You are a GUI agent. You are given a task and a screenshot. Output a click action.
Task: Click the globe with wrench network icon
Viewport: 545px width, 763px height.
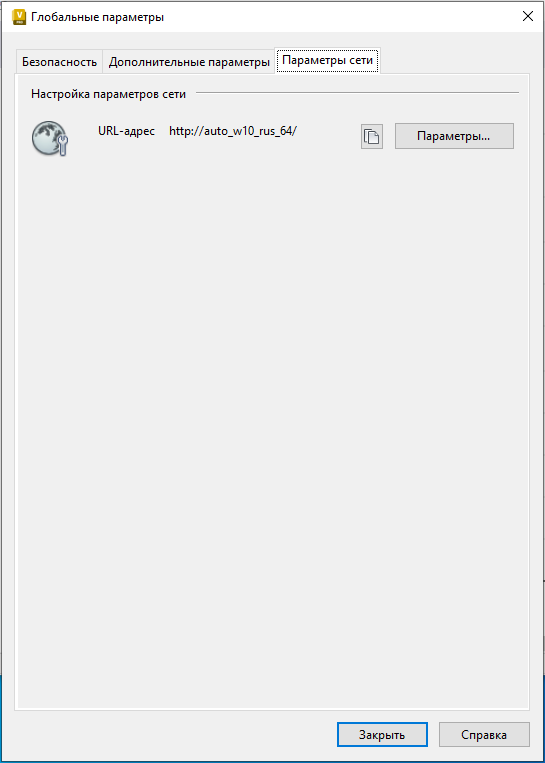50,138
